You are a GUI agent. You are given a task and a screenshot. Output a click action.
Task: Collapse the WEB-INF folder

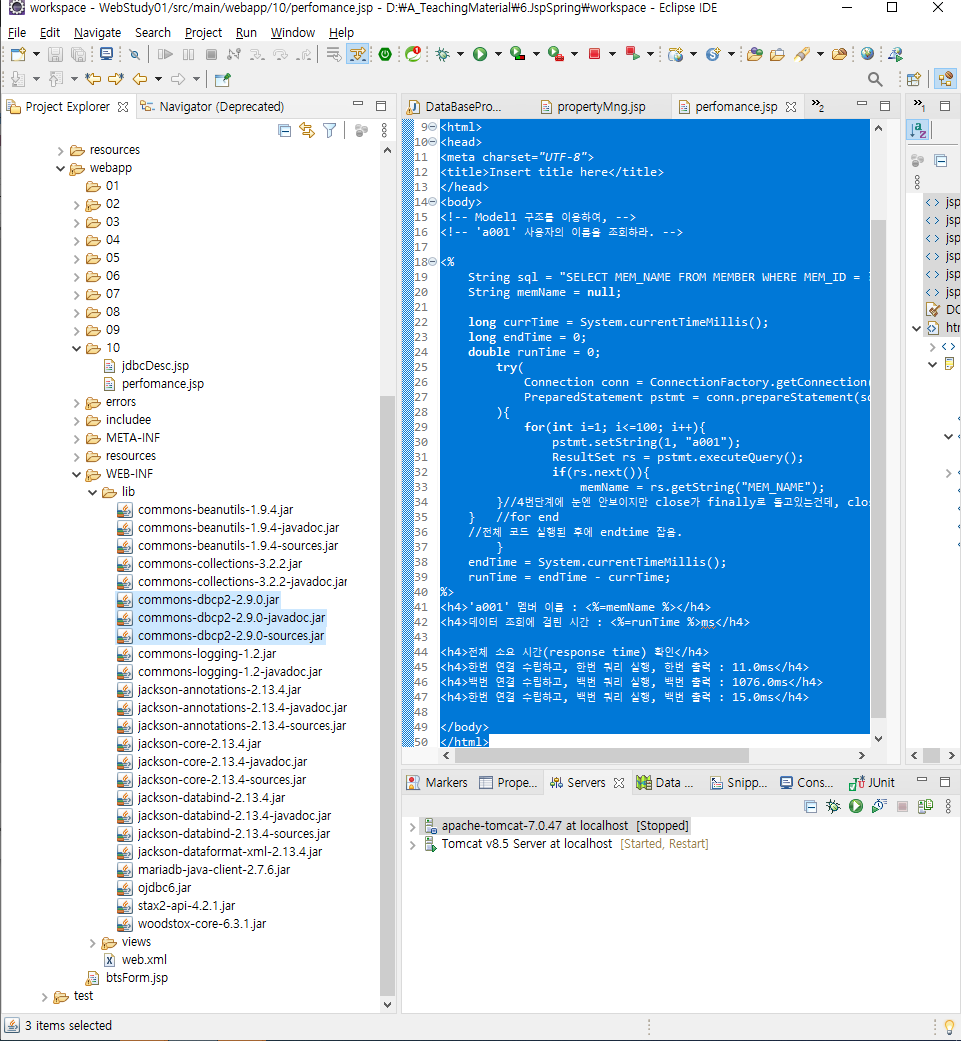coord(76,475)
